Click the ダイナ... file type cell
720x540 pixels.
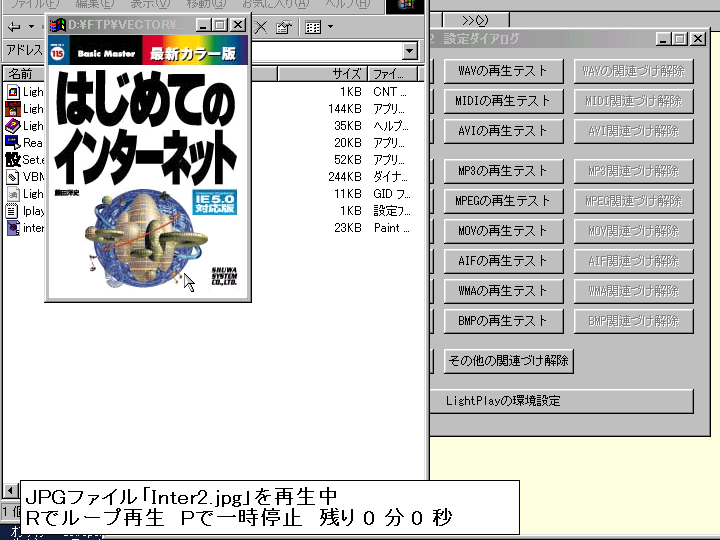pyautogui.click(x=390, y=177)
